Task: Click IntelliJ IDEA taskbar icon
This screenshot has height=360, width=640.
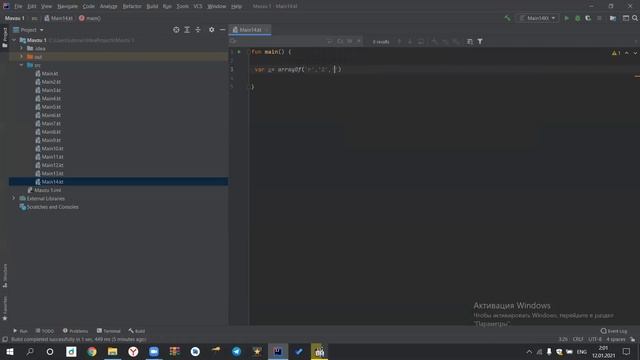Action: click(x=278, y=351)
